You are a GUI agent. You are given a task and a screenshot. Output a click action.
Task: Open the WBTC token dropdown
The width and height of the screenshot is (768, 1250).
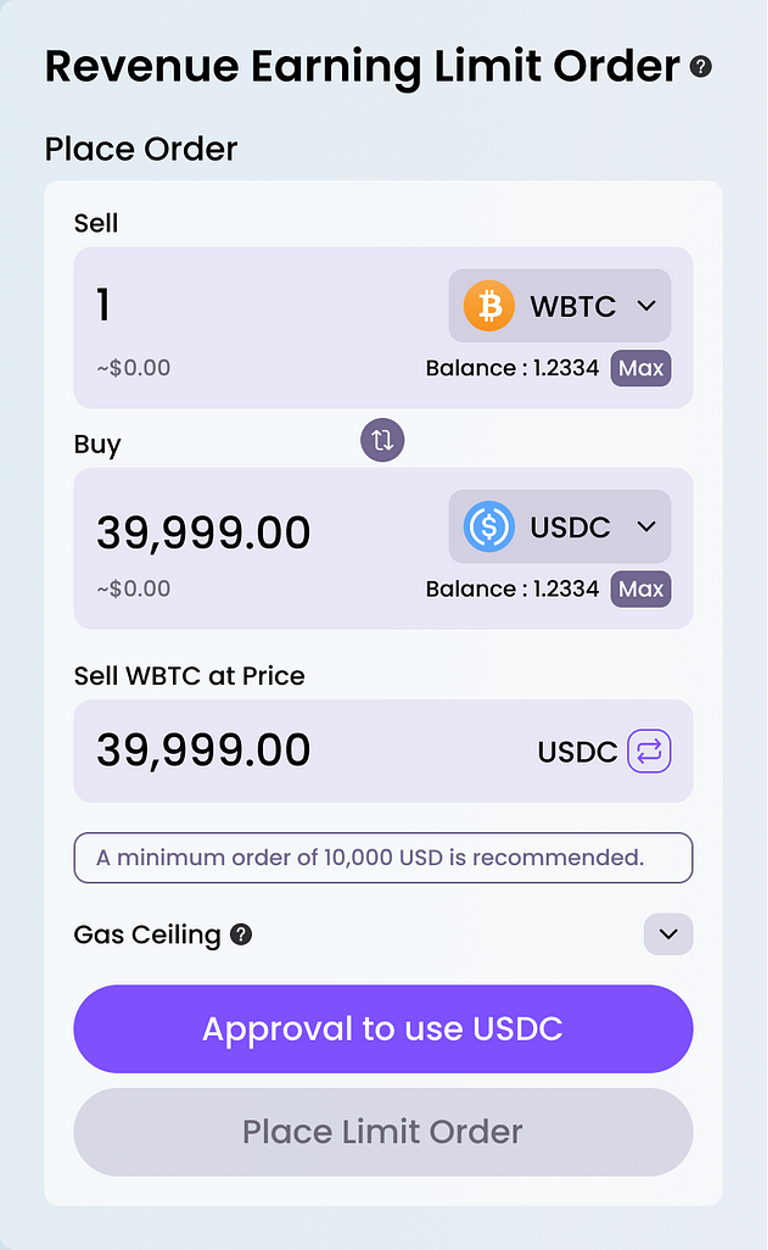coord(560,306)
